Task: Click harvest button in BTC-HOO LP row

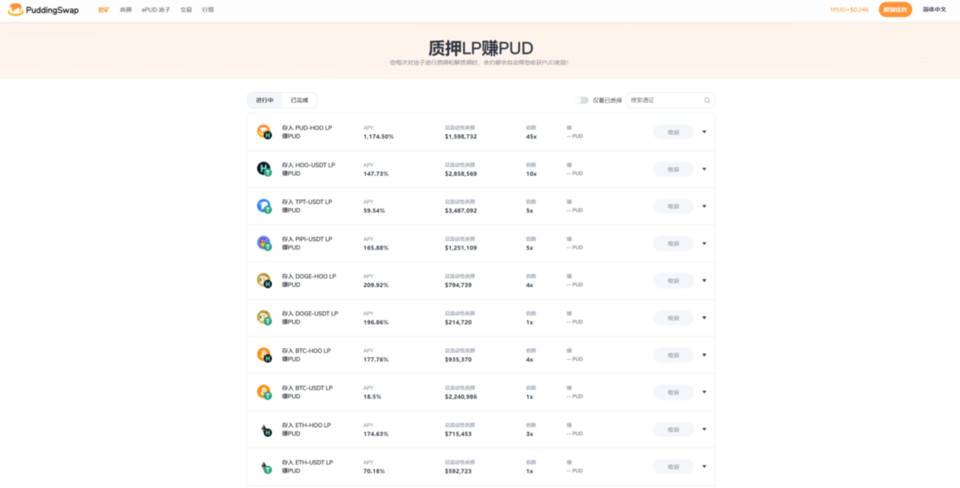Action: [673, 355]
